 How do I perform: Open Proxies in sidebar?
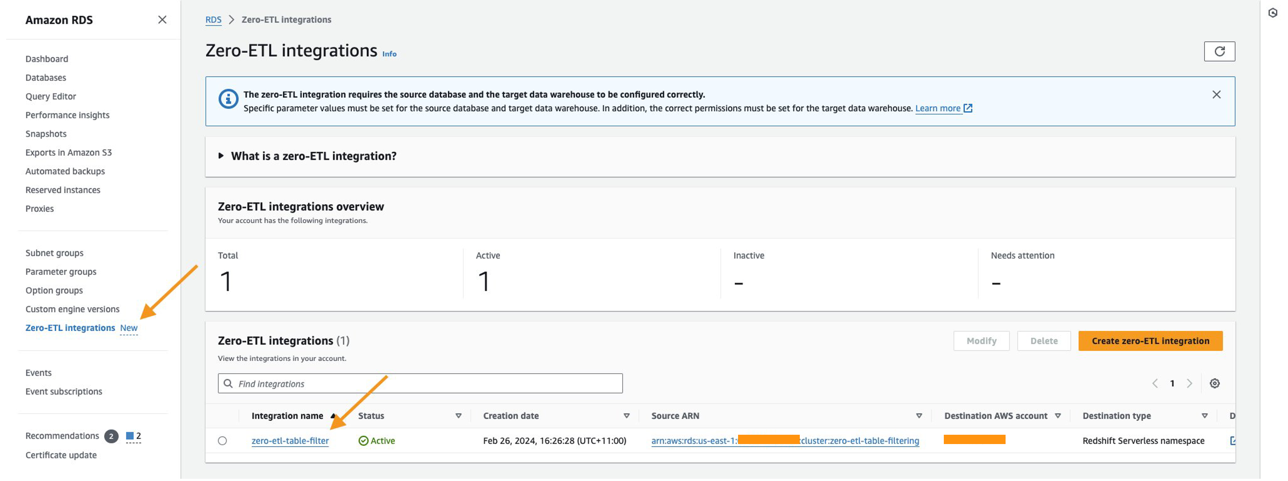tap(40, 209)
